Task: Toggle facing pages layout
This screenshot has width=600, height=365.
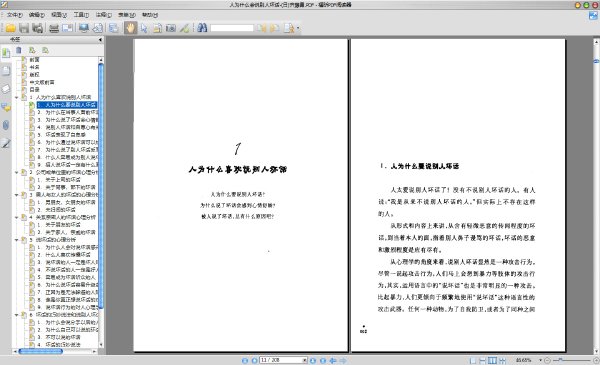Action: click(492, 360)
